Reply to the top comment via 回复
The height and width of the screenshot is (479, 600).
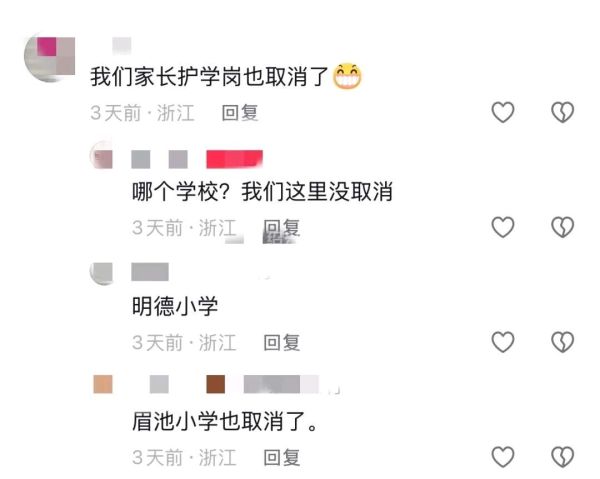tap(240, 113)
